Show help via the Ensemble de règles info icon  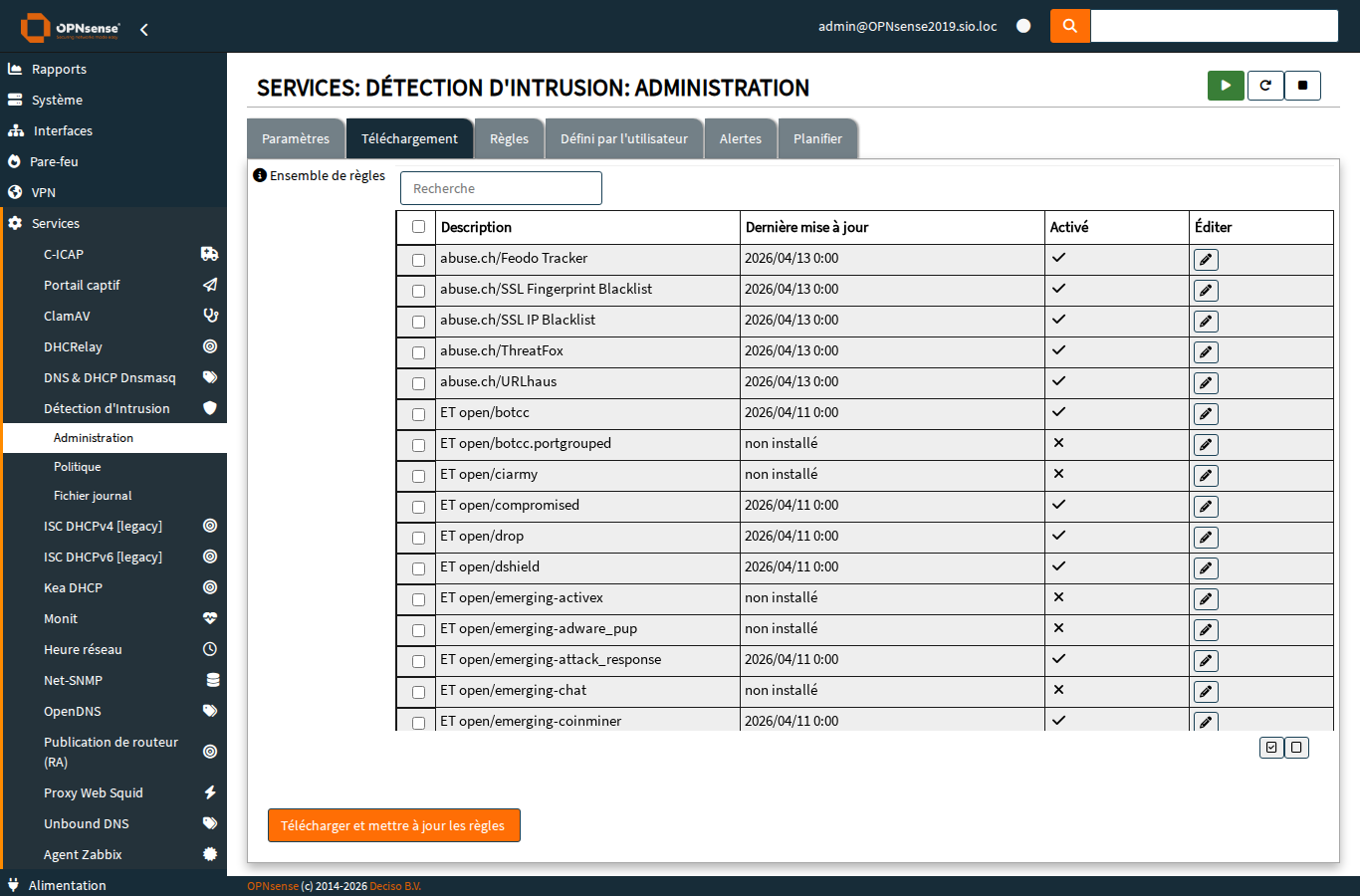pyautogui.click(x=260, y=175)
